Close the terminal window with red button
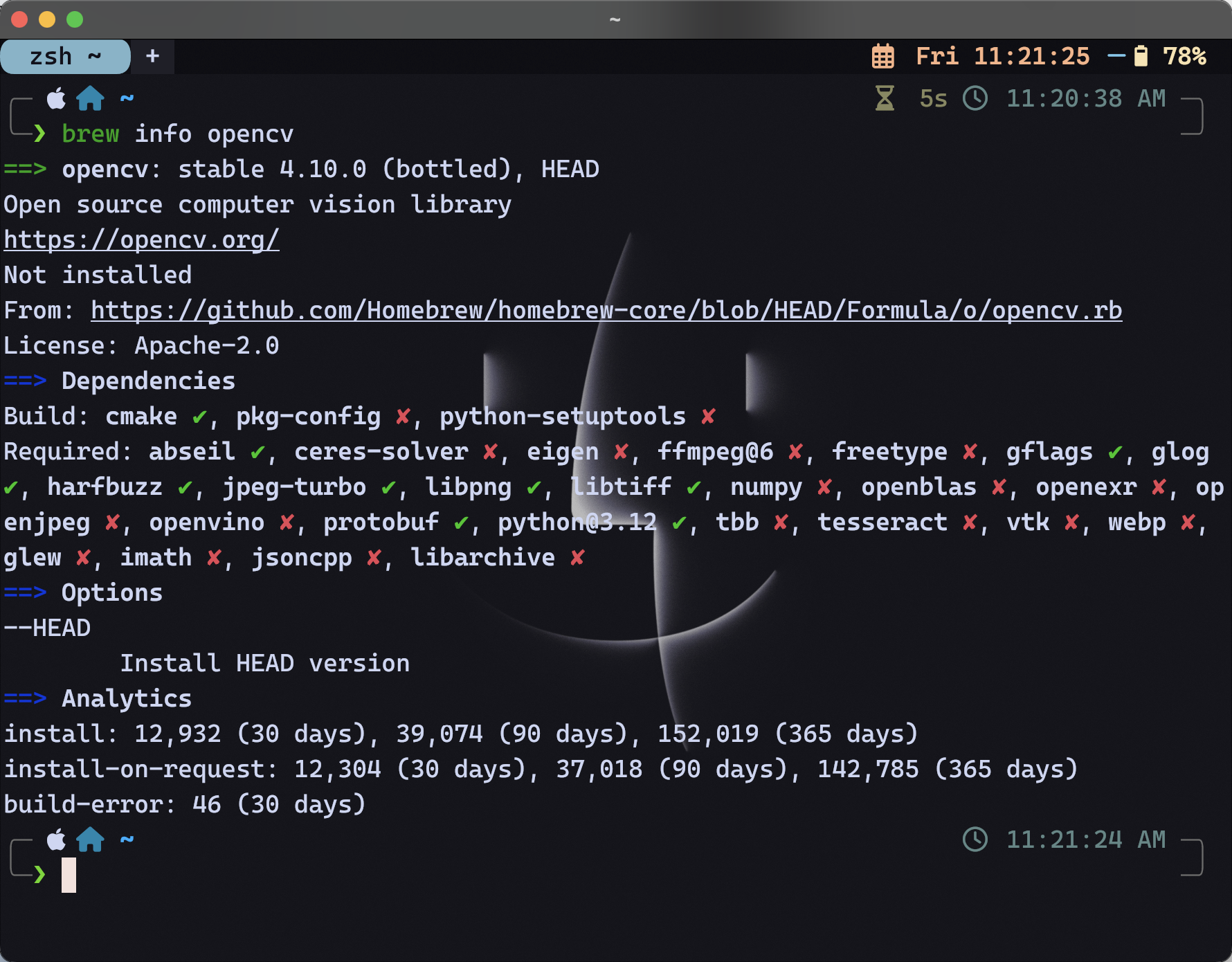Screen dimensions: 1232x962 coord(19,19)
